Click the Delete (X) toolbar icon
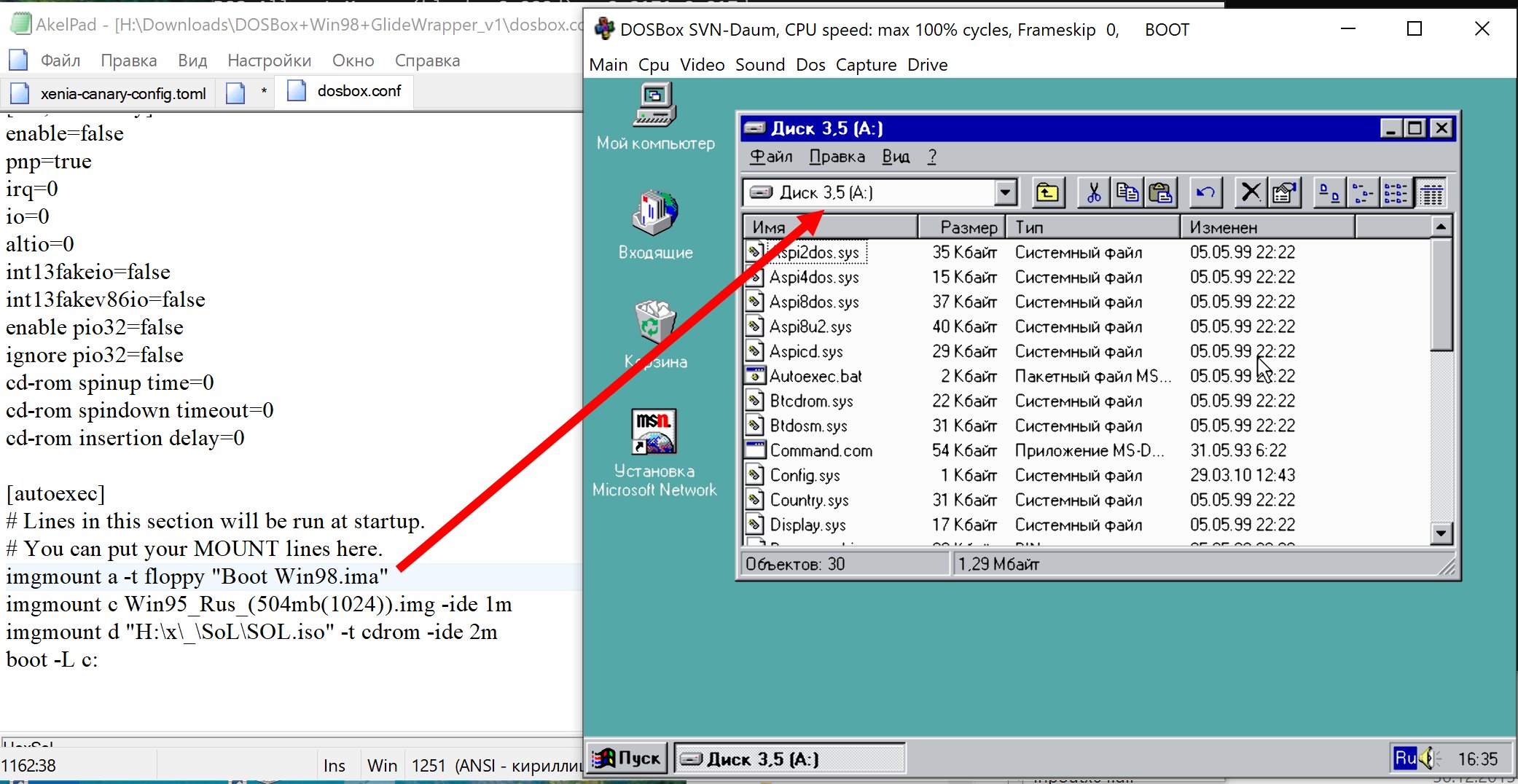 click(x=1251, y=192)
